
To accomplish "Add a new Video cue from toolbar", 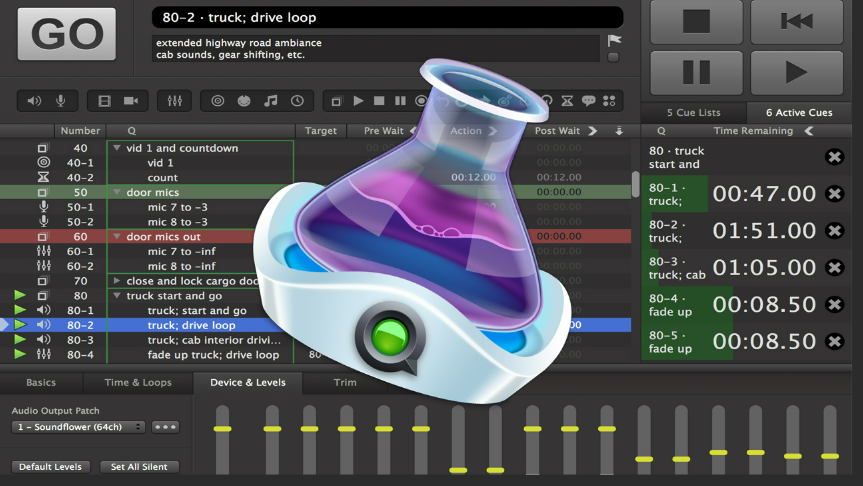I will [x=104, y=101].
